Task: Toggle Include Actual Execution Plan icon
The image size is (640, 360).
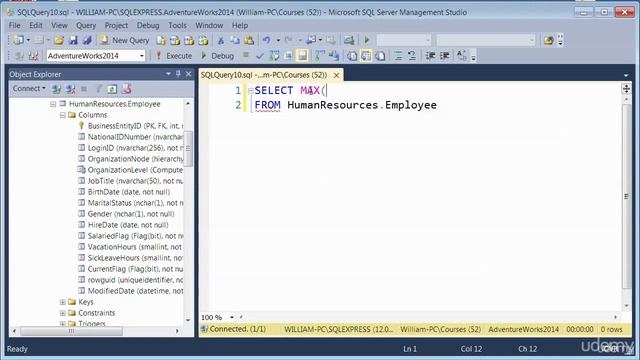Action: 320,56
